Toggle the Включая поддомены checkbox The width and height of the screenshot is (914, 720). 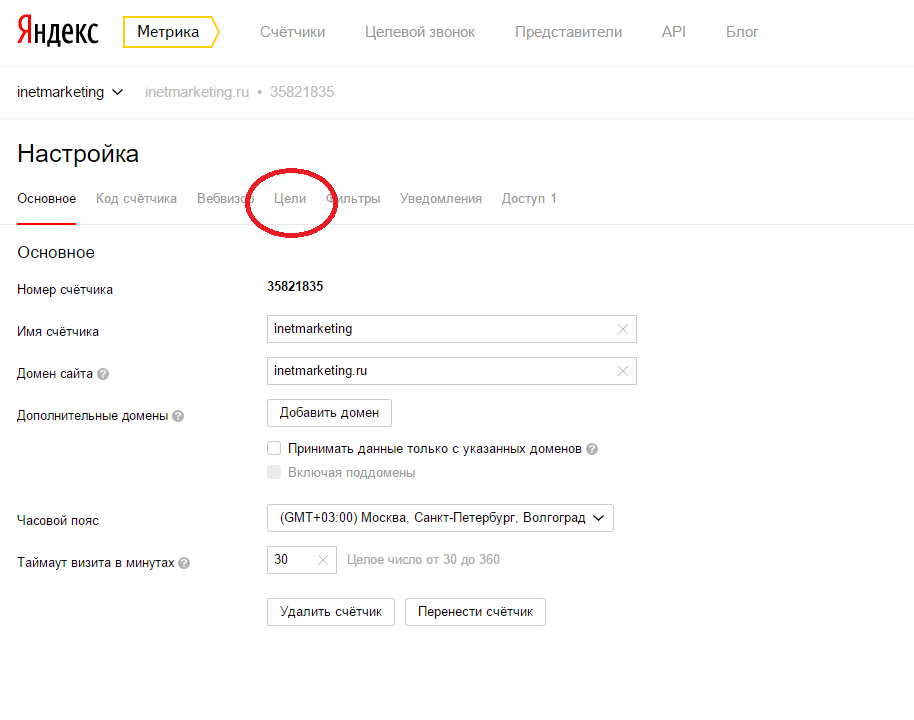[x=274, y=472]
